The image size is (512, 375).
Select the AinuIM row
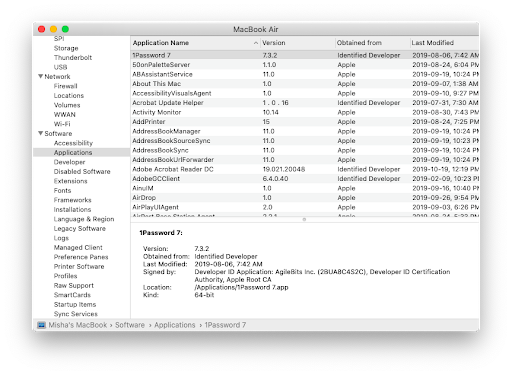click(305, 188)
